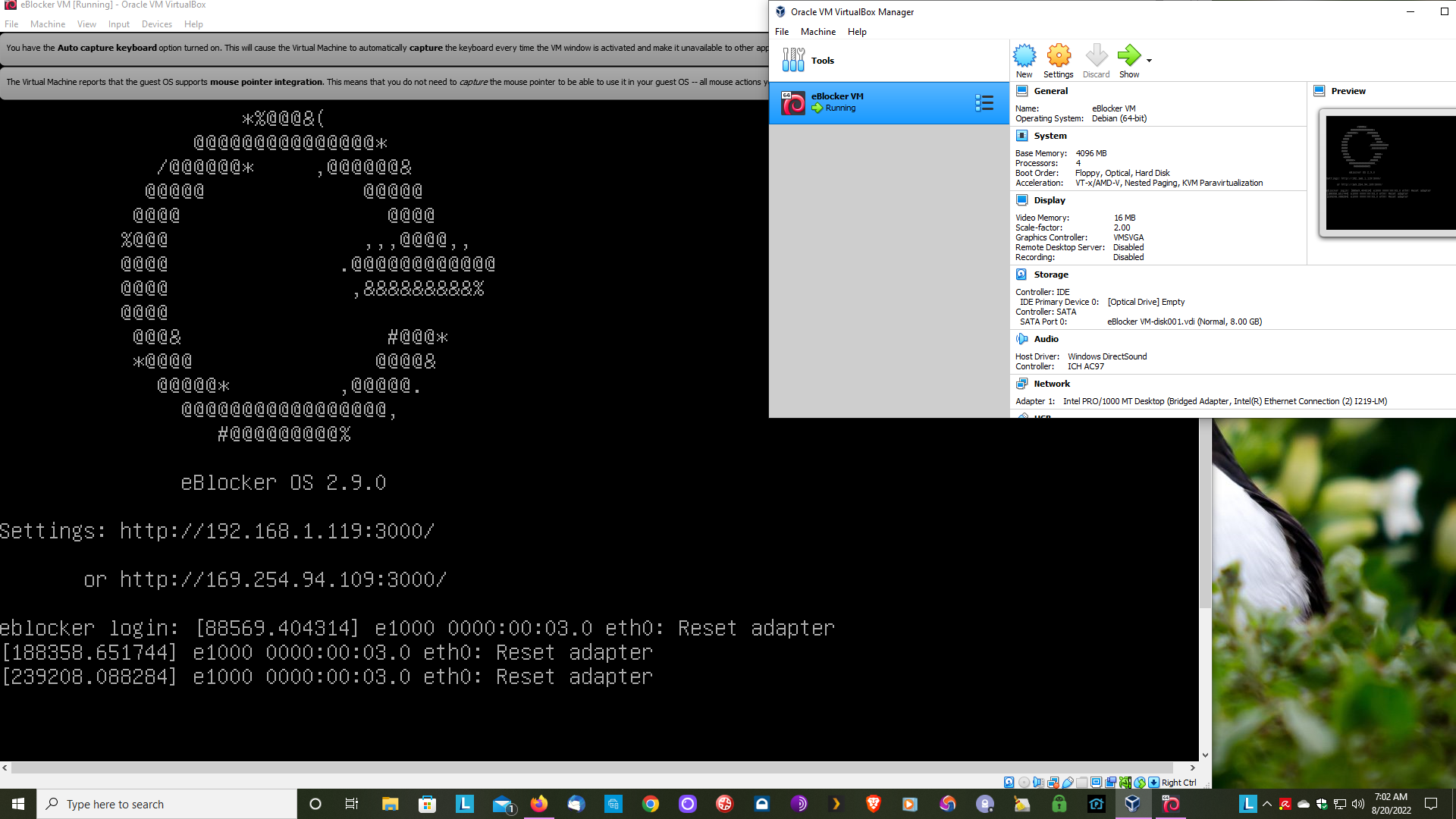1456x819 pixels.
Task: Click the taskbar search box
Action: point(167,804)
